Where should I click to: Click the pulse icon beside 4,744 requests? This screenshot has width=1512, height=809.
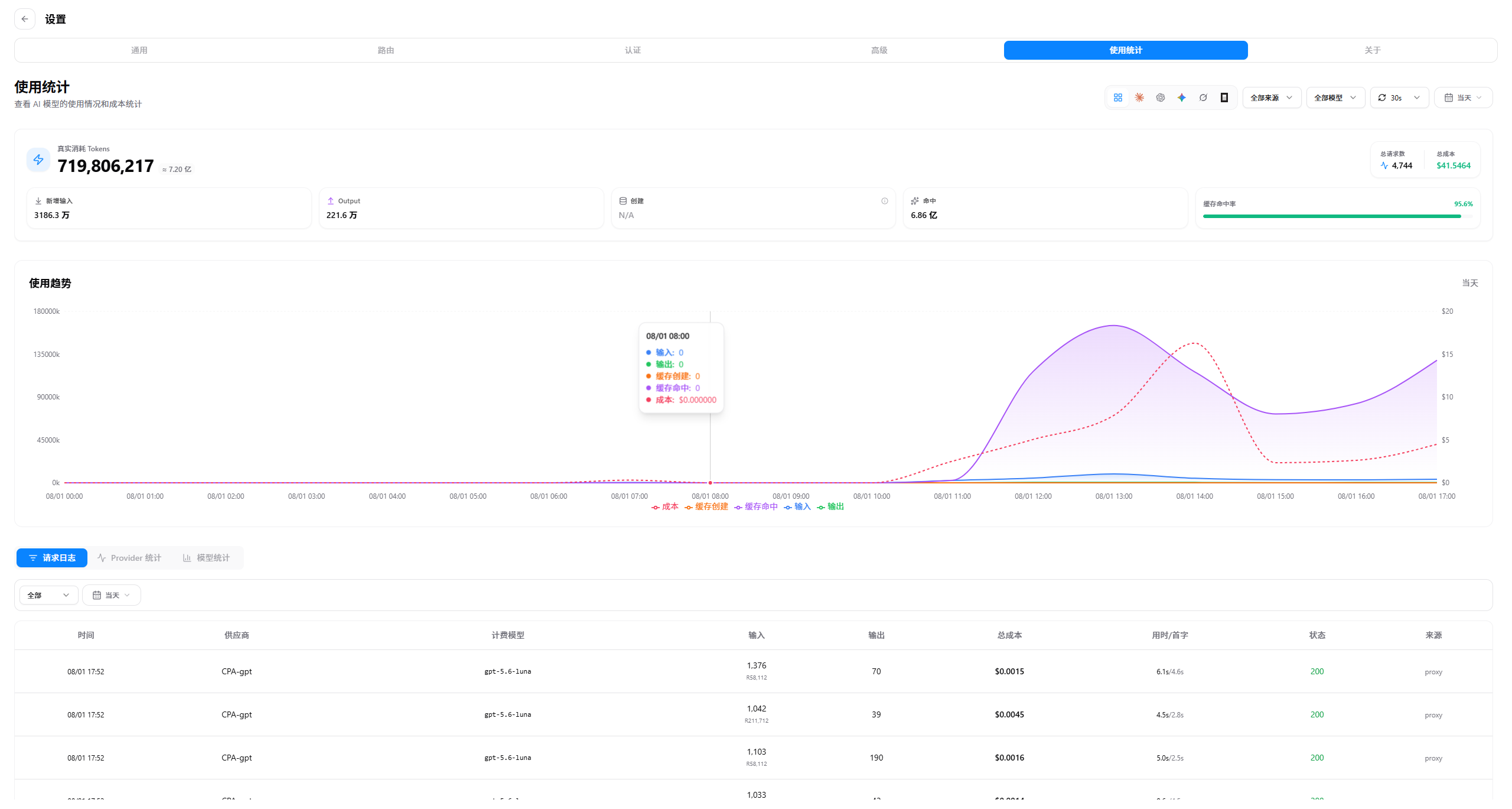pos(1384,165)
